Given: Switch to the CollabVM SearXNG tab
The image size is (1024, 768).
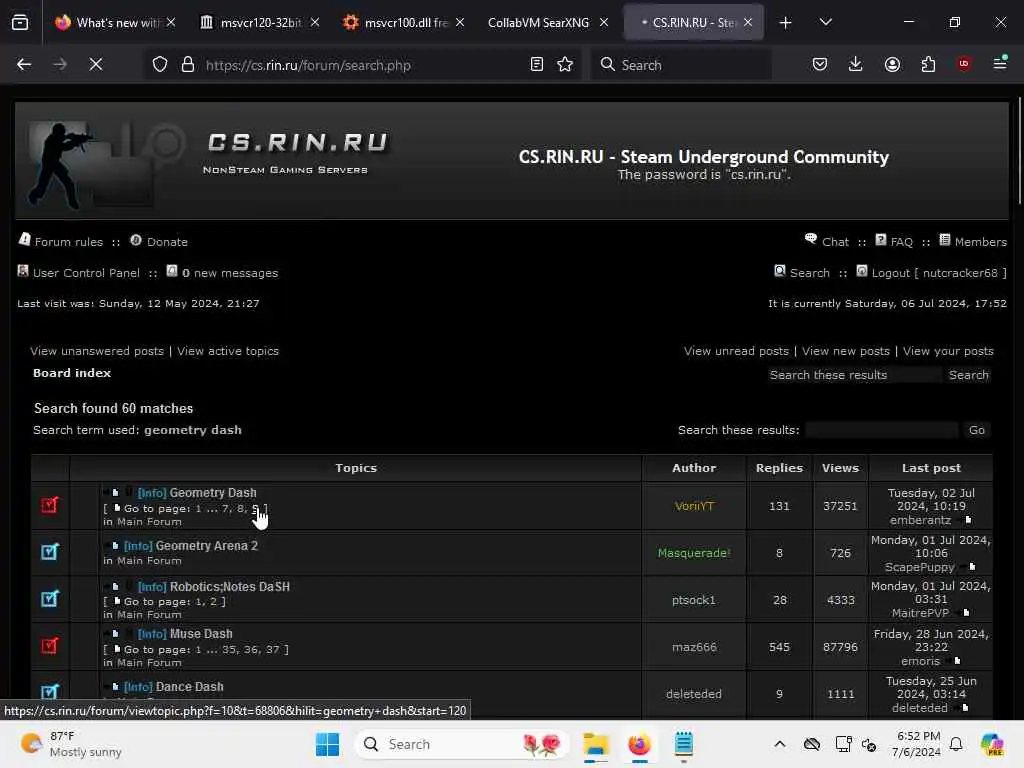Looking at the screenshot, I should tap(539, 23).
